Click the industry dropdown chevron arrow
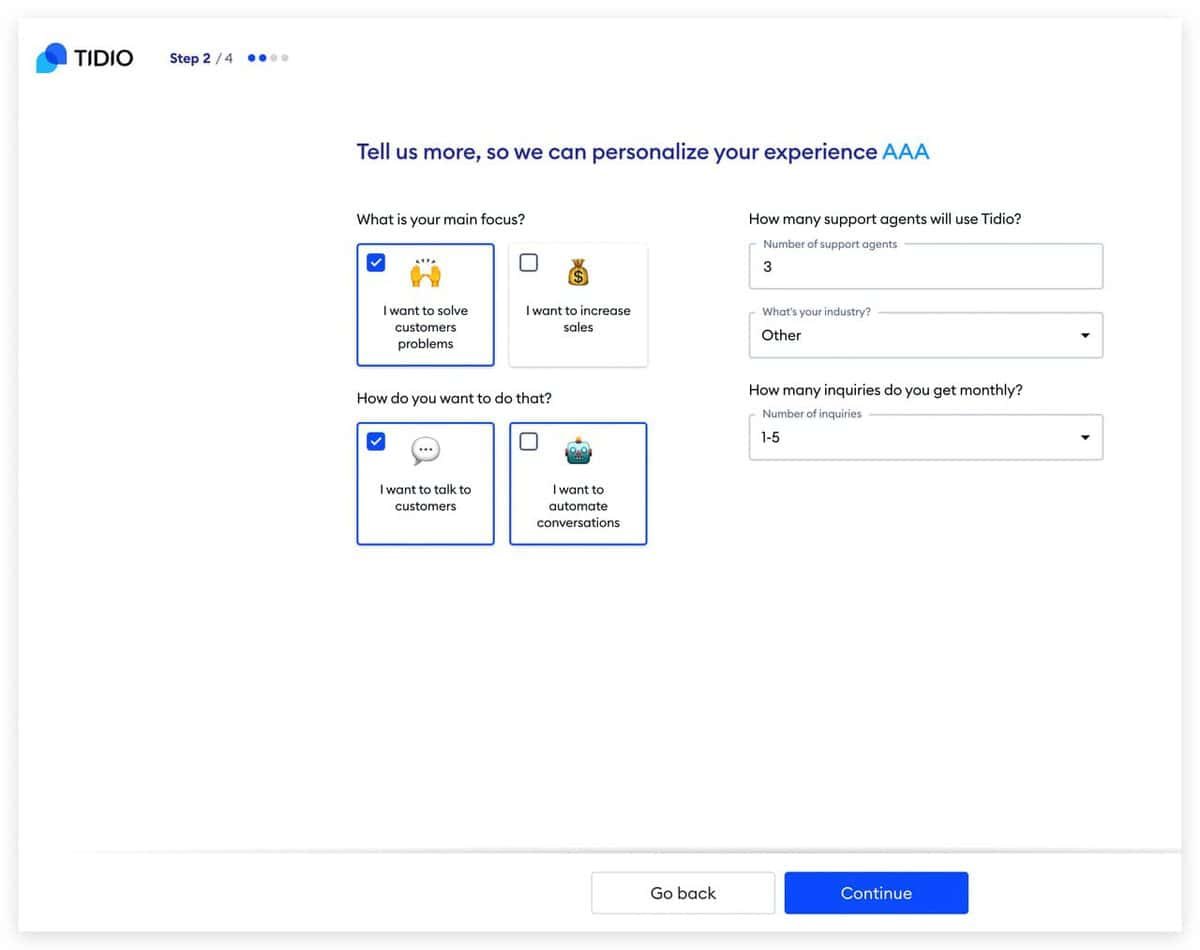The height and width of the screenshot is (950, 1200). 1085,335
